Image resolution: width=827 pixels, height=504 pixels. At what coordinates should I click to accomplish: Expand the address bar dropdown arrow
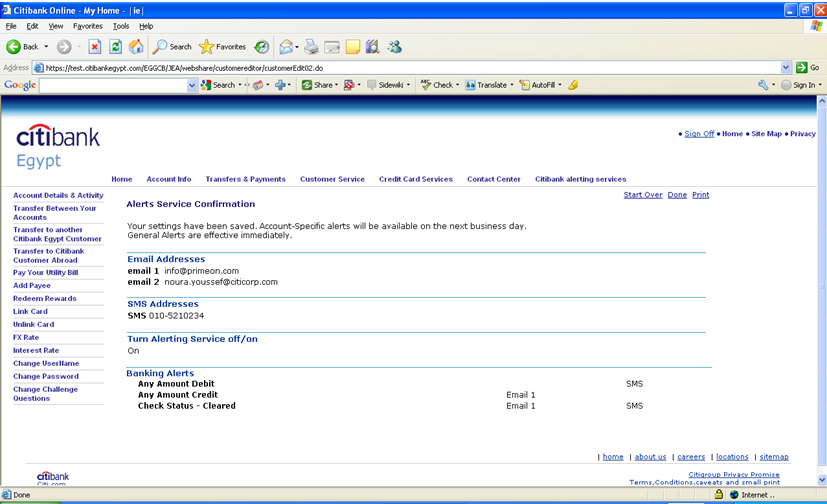(x=786, y=67)
